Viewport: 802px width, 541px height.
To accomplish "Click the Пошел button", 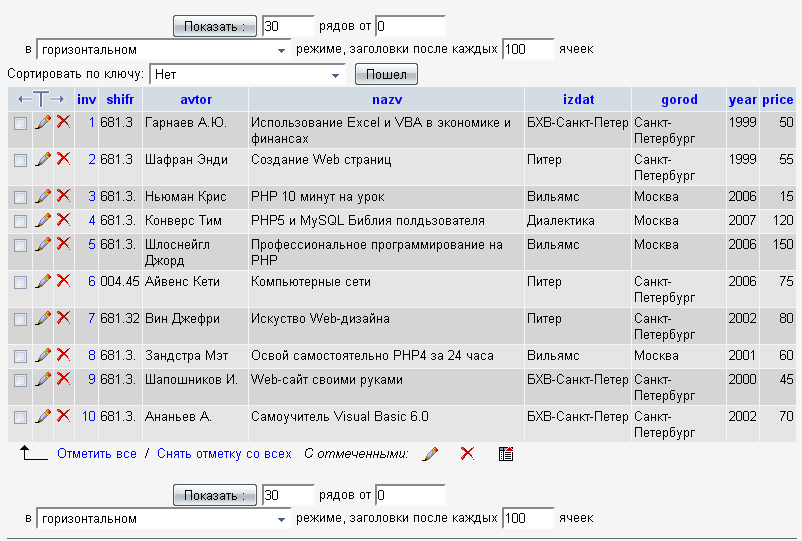I will (x=386, y=74).
